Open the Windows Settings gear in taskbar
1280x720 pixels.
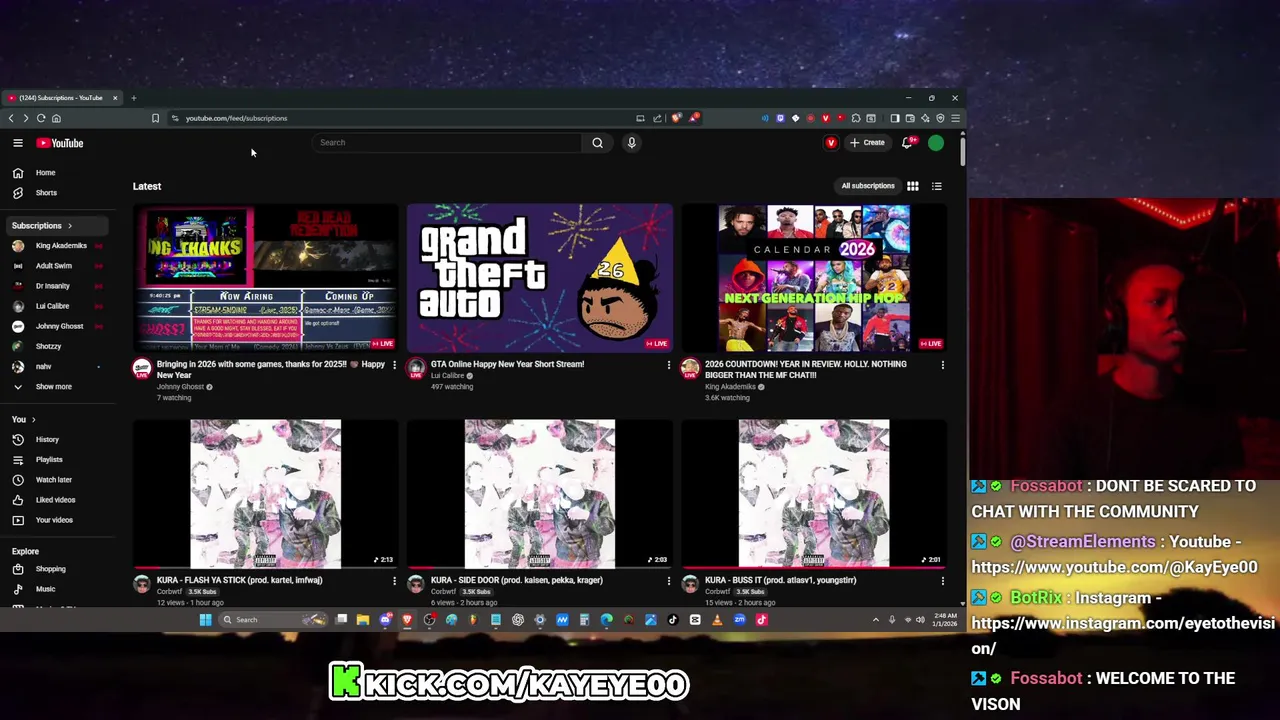click(x=540, y=620)
